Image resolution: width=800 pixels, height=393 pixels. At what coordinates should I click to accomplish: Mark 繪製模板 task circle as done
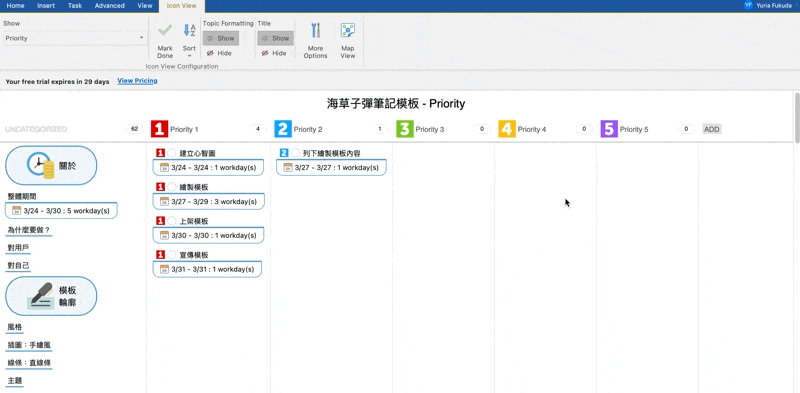click(x=171, y=187)
